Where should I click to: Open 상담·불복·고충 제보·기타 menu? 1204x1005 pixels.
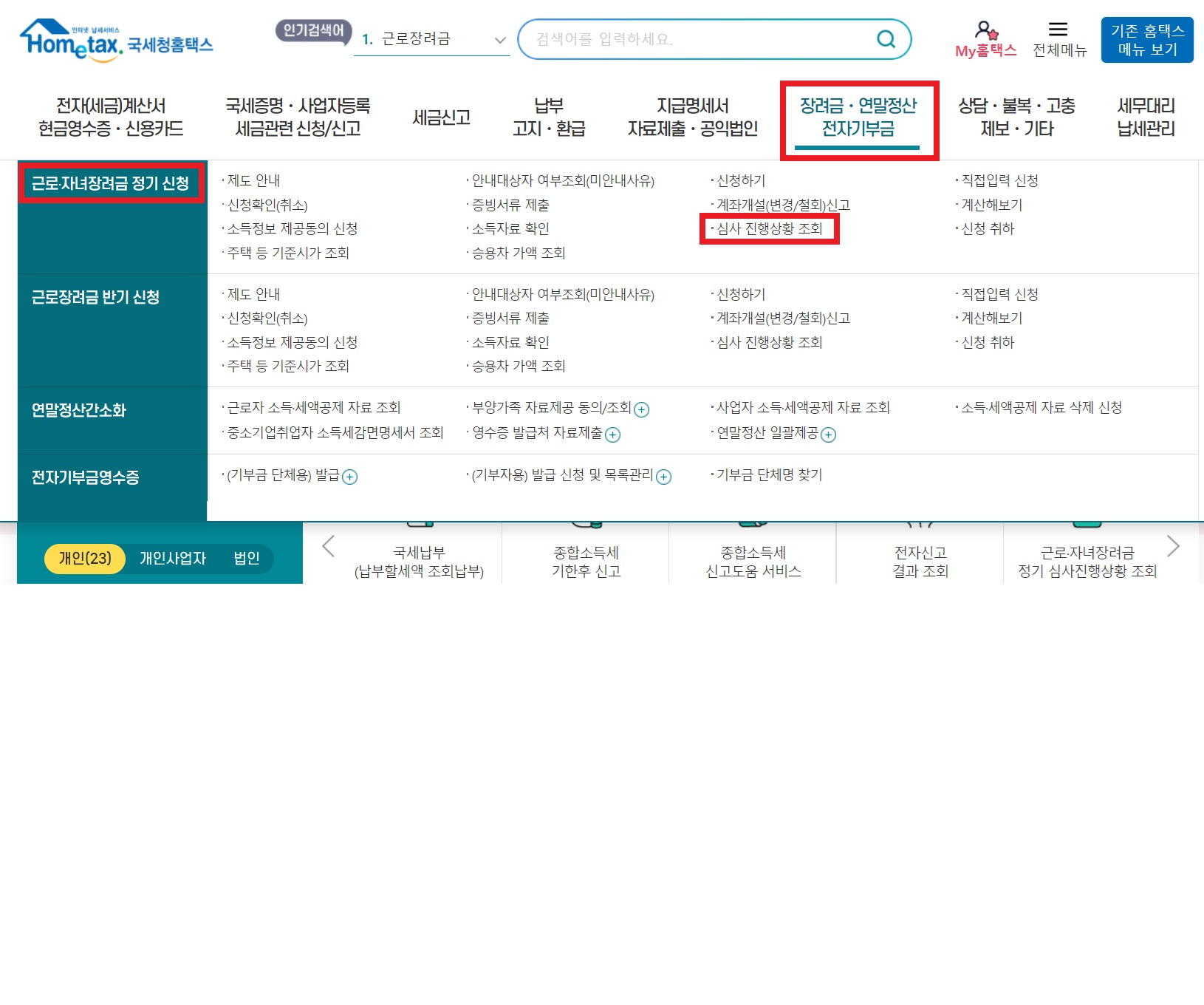coord(1016,117)
